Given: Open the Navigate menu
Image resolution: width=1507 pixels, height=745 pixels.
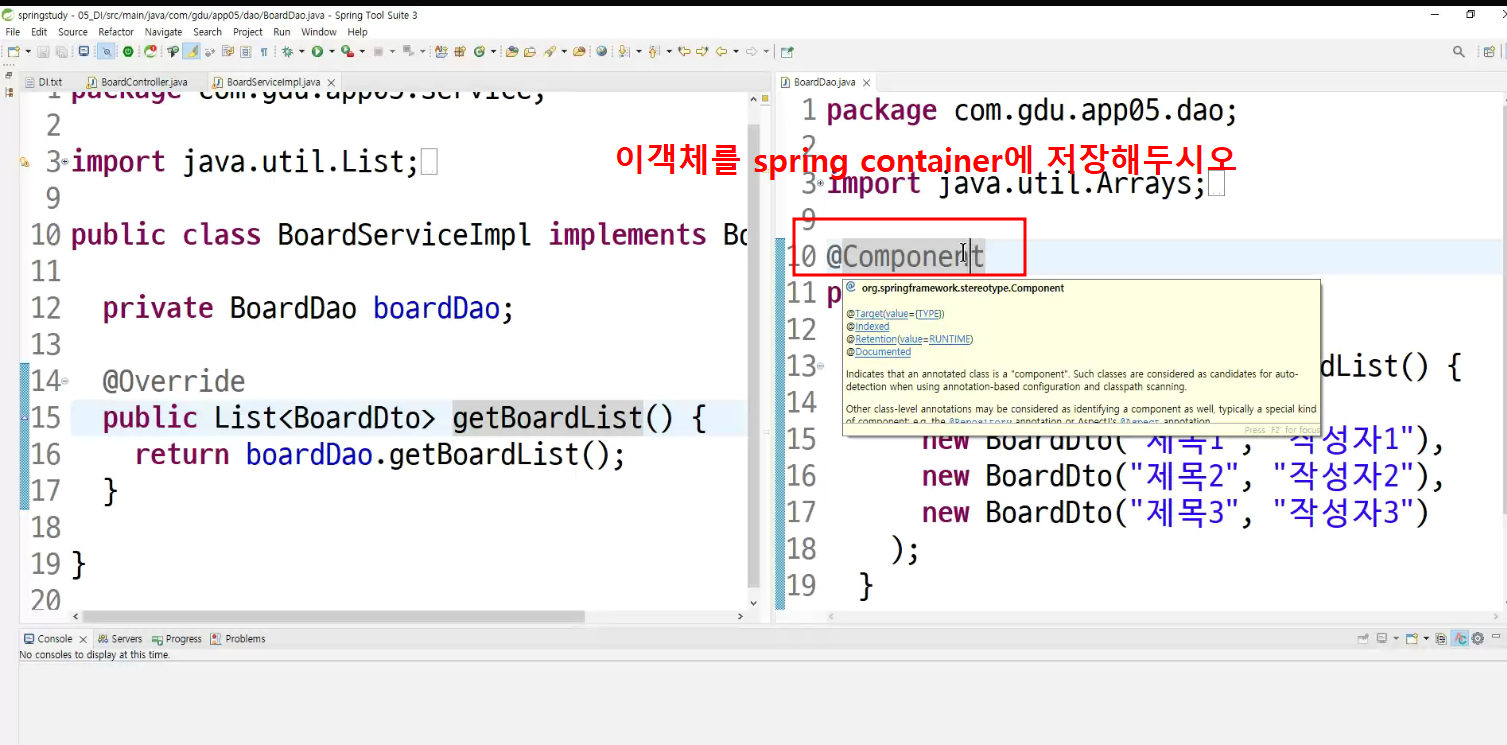Looking at the screenshot, I should (x=164, y=32).
